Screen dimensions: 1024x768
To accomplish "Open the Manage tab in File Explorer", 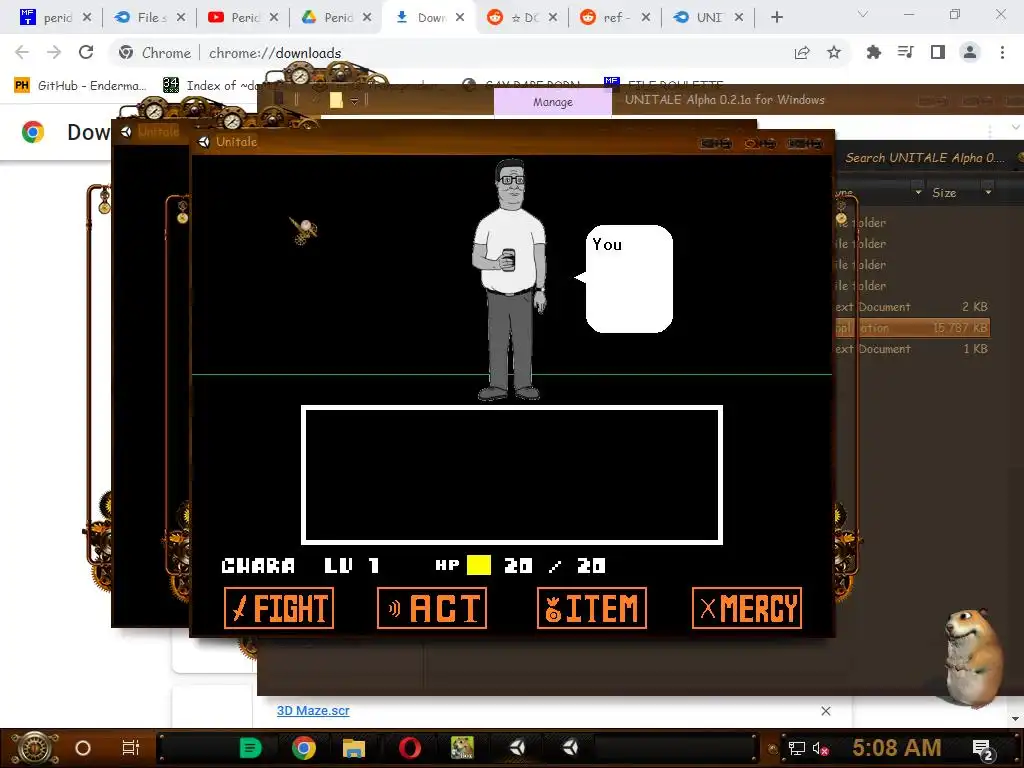I will coord(552,102).
